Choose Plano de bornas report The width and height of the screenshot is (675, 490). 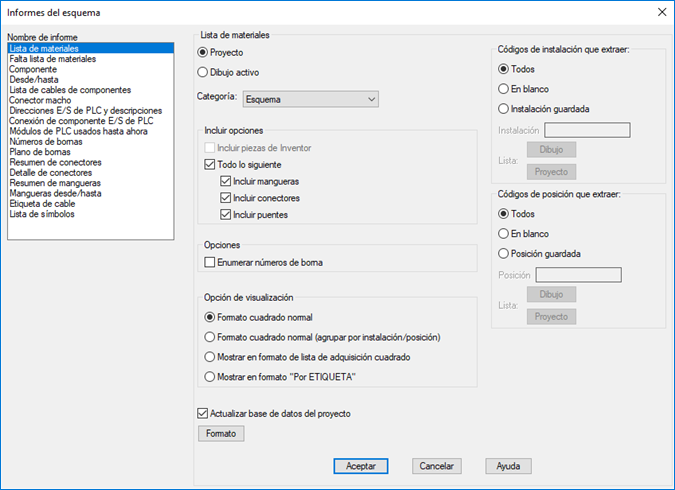point(41,152)
